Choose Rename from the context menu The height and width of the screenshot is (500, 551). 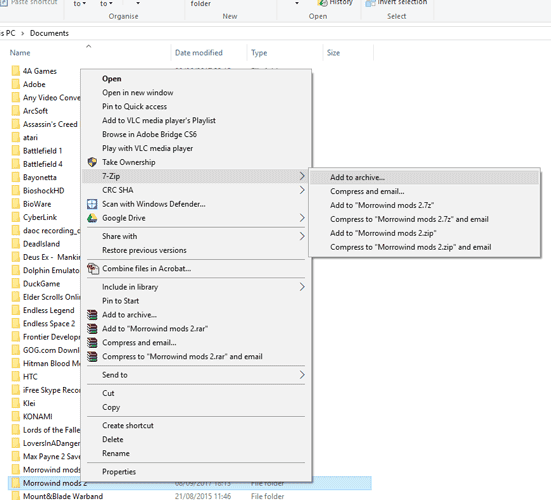pyautogui.click(x=116, y=454)
